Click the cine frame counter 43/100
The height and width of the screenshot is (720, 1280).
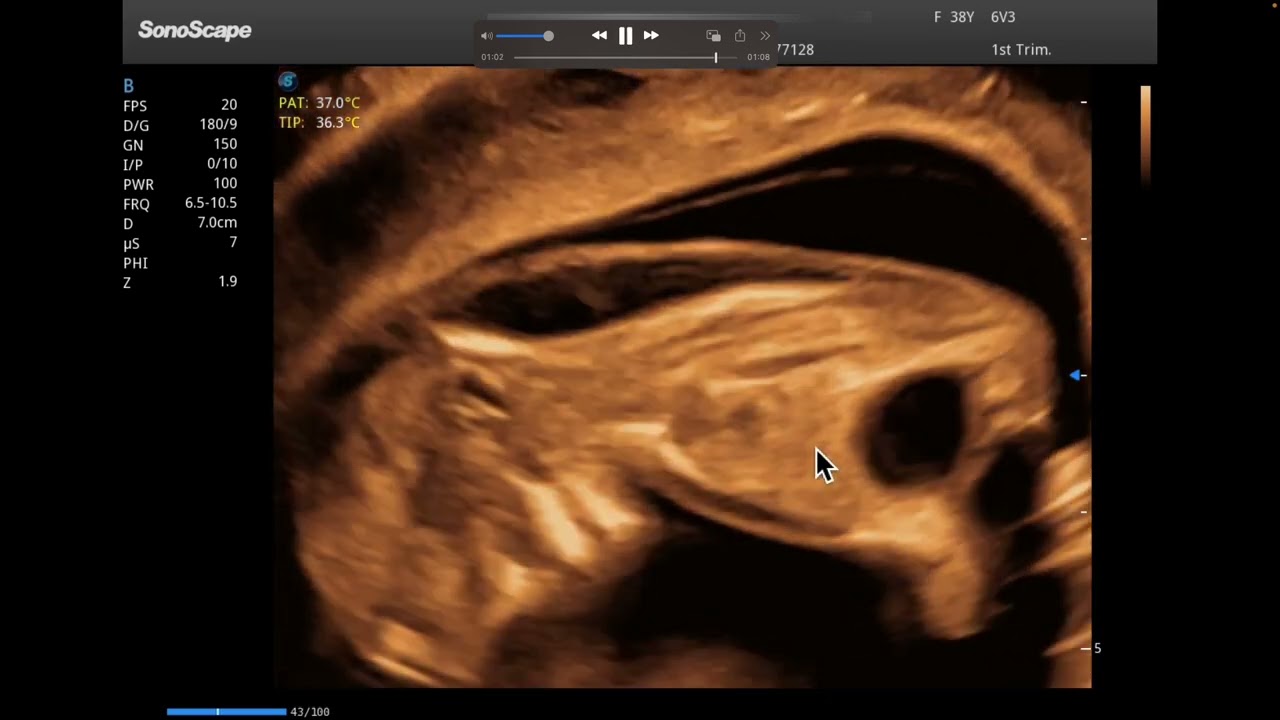[310, 712]
